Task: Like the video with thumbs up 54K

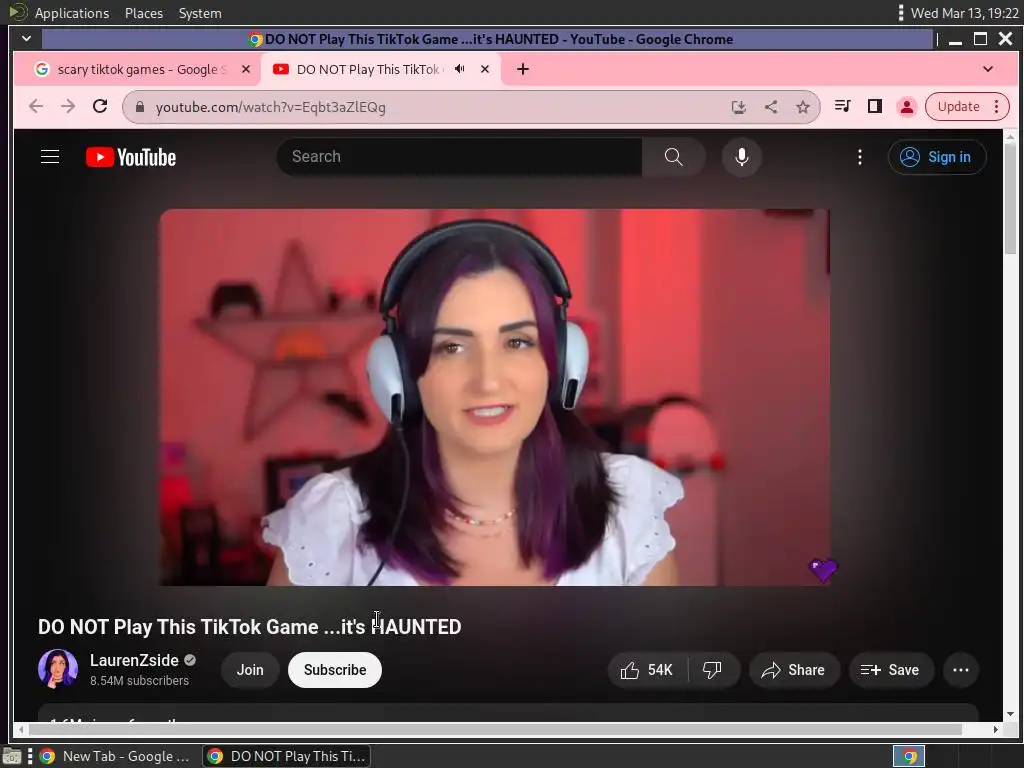Action: pos(647,670)
